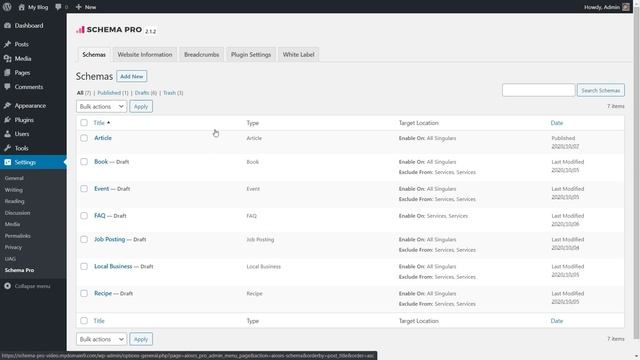Click the Media icon in sidebar
Viewport: 640px width, 360px height.
[x=7, y=58]
